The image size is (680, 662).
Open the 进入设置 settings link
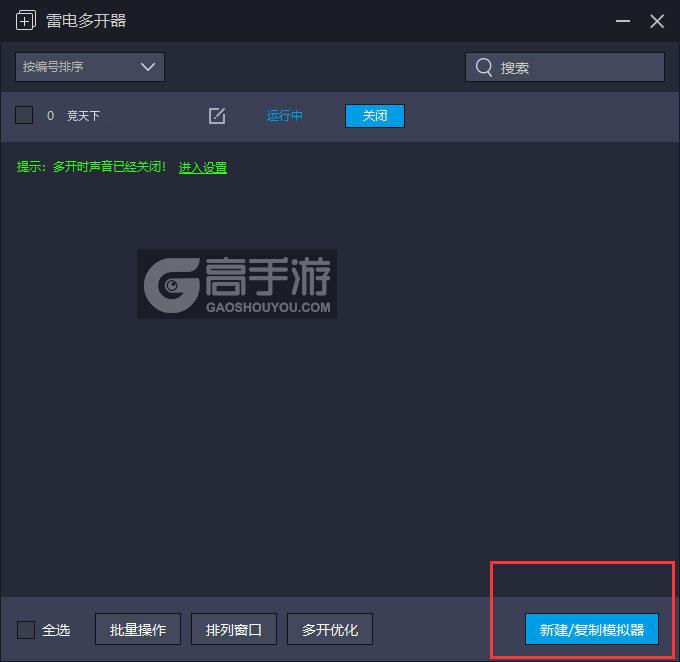tap(203, 167)
